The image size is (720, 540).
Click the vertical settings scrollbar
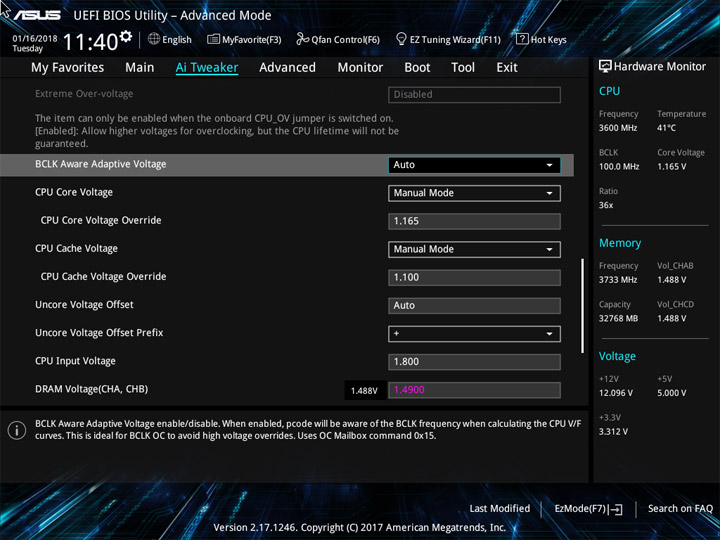(583, 306)
